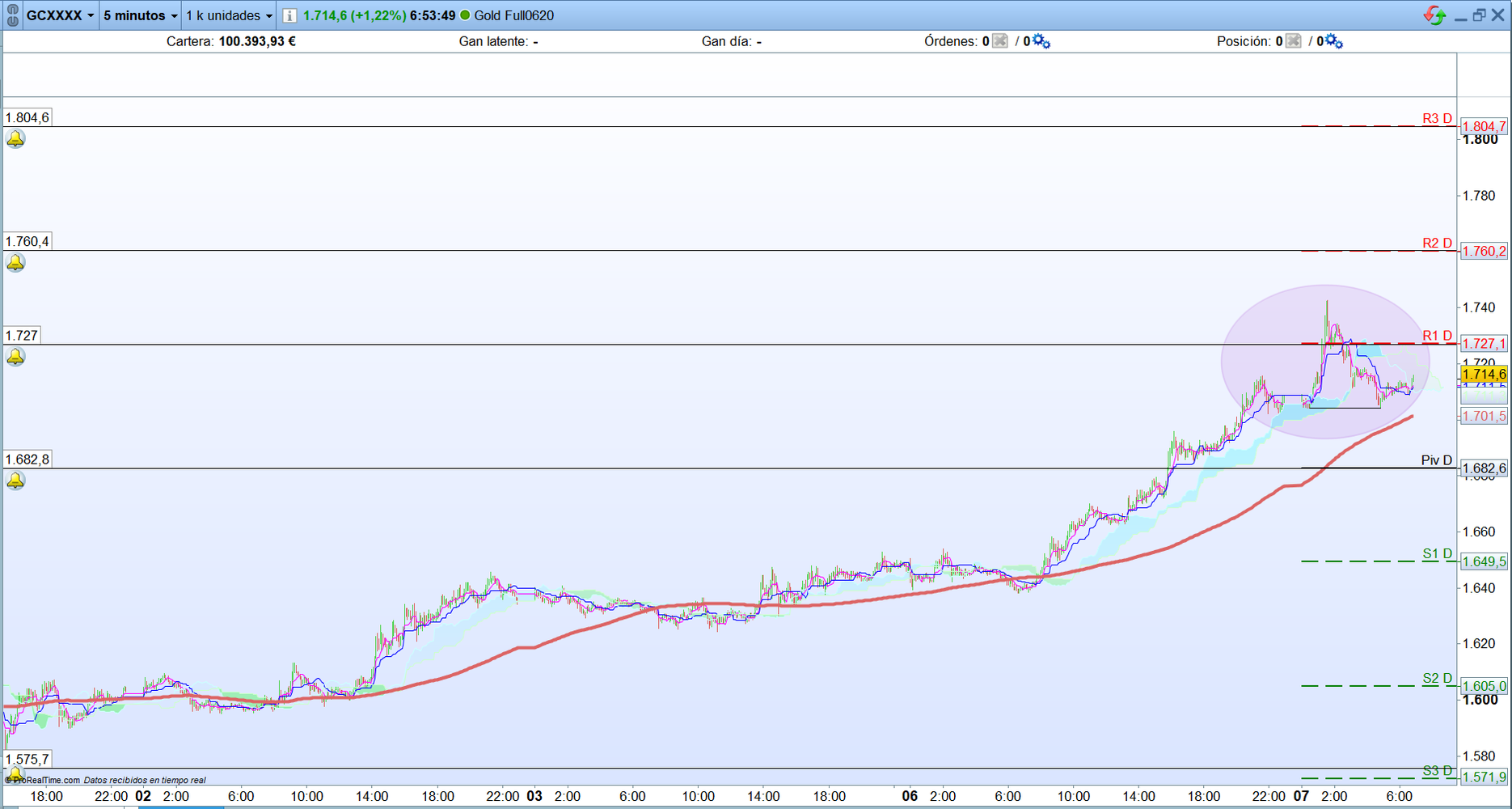Image resolution: width=1512 pixels, height=809 pixels.
Task: Click the red-green trading arrows icon
Action: [1435, 15]
